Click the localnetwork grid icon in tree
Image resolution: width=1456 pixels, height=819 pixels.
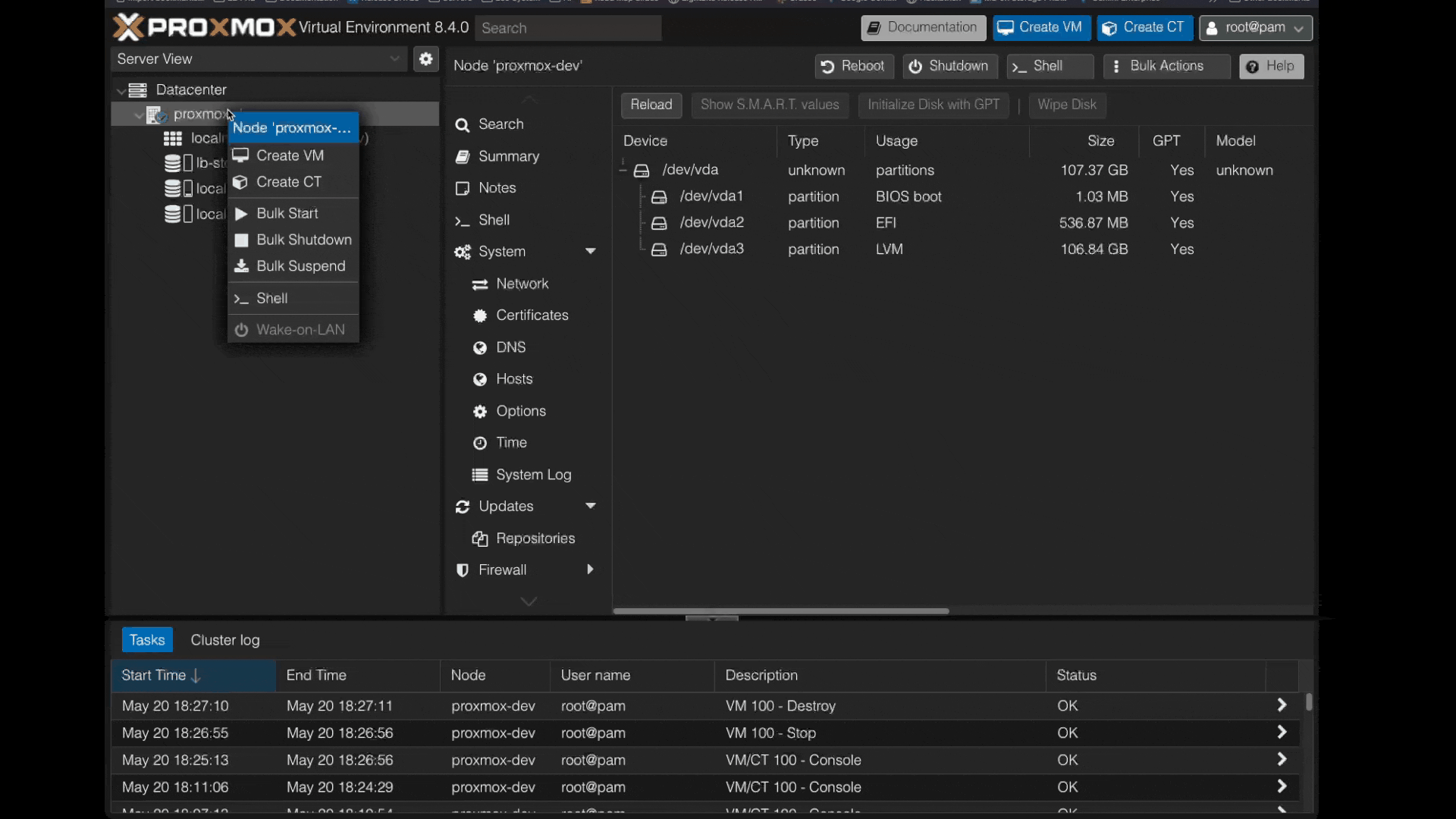[x=173, y=139]
